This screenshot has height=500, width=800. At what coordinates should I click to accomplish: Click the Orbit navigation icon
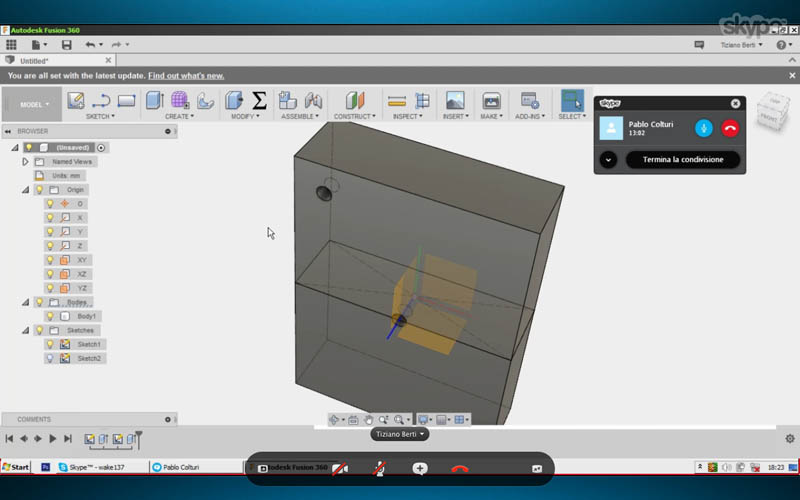tap(334, 419)
